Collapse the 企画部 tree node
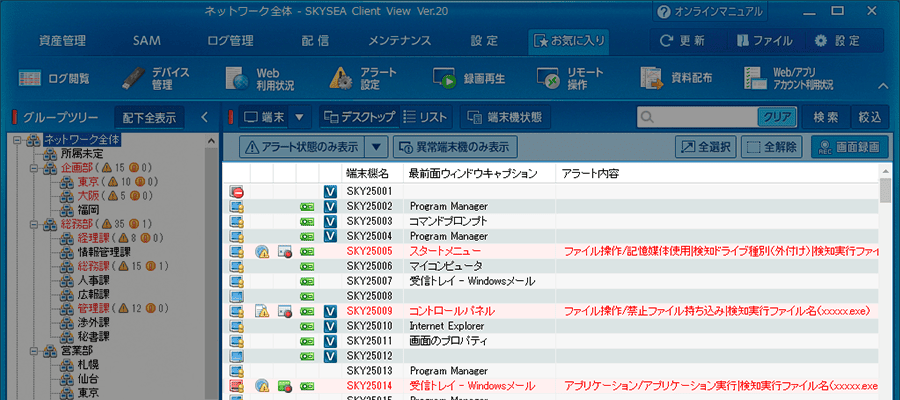Screen dimensions: 900x400 coord(32,168)
